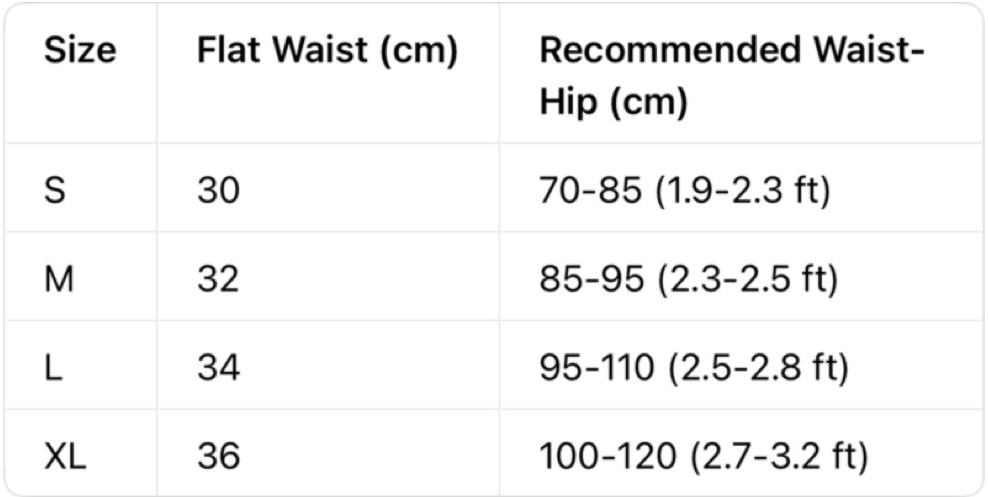Click the 70-85 waist-hip range

click(590, 190)
